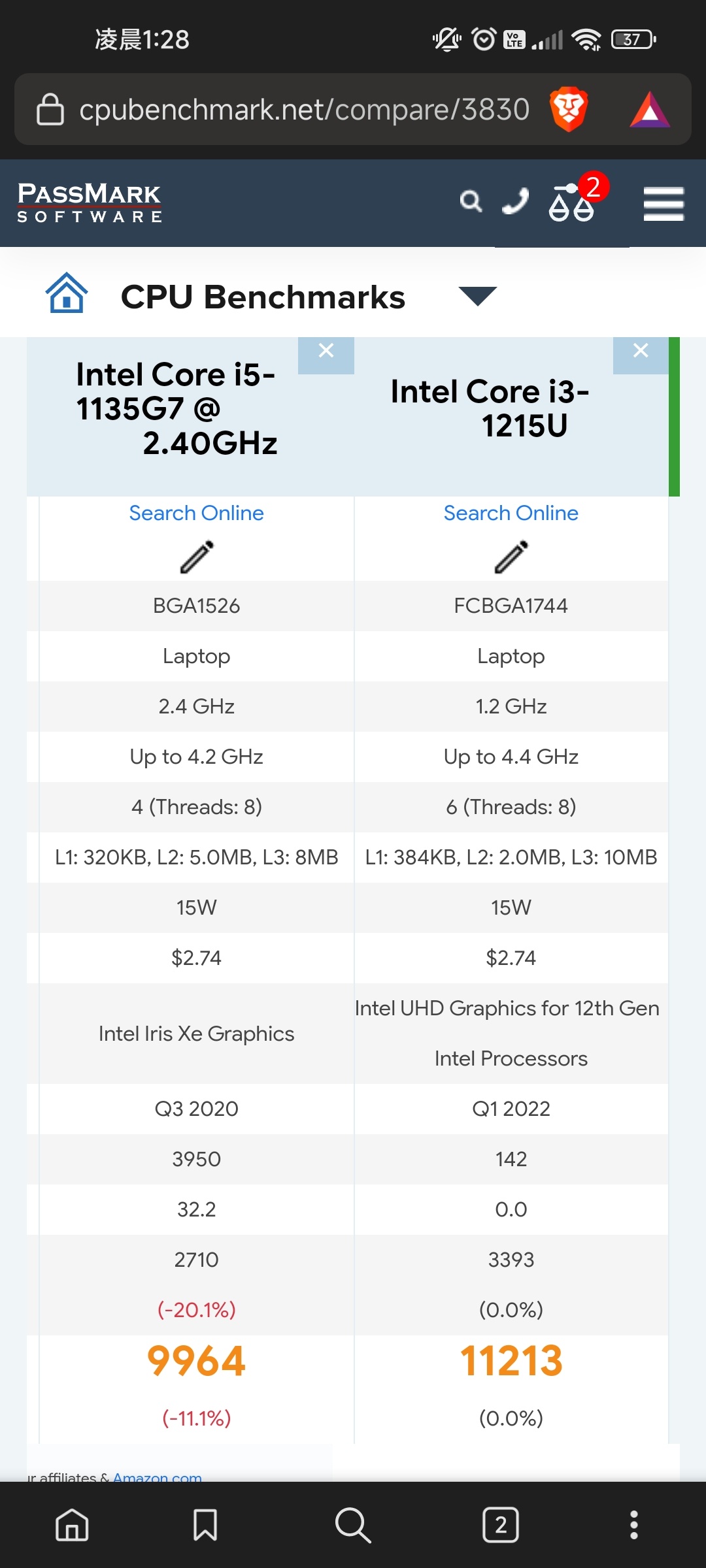Open the tab switcher showing 2 tabs
Image resolution: width=706 pixels, height=1568 pixels.
tap(501, 1525)
